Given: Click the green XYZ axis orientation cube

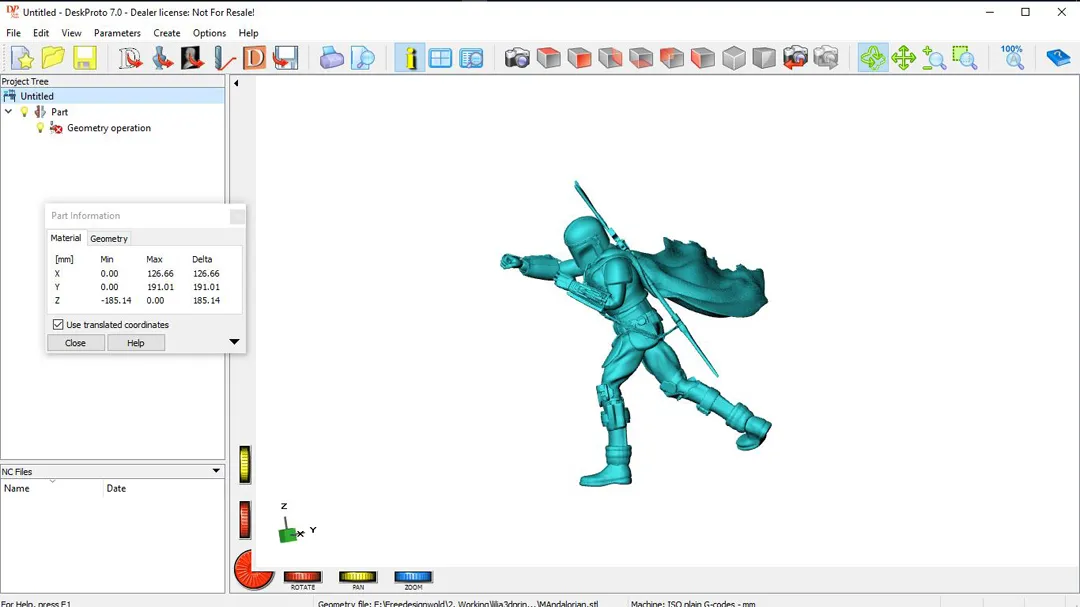Looking at the screenshot, I should pyautogui.click(x=288, y=534).
